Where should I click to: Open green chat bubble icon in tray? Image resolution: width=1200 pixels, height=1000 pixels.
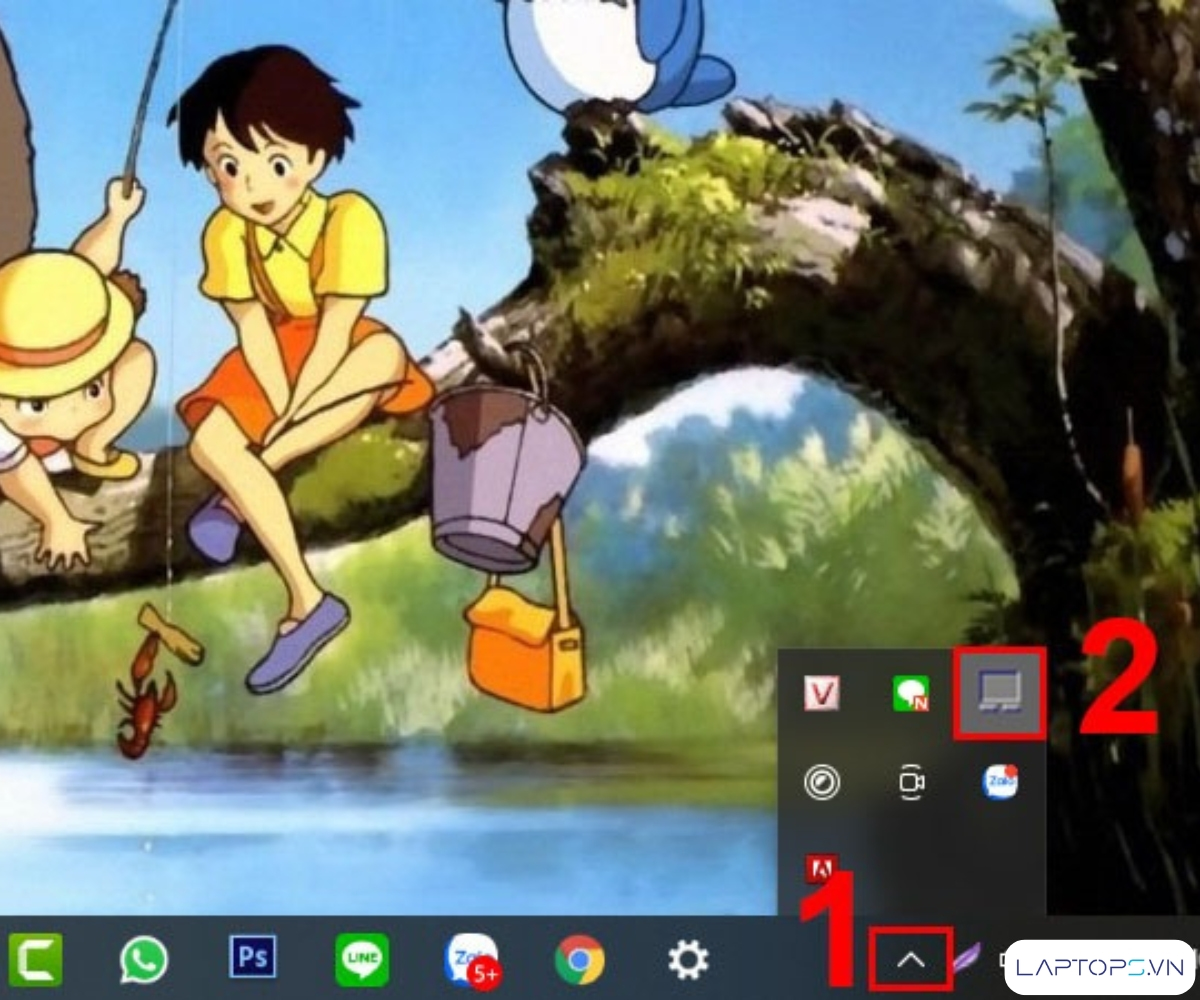(x=911, y=693)
